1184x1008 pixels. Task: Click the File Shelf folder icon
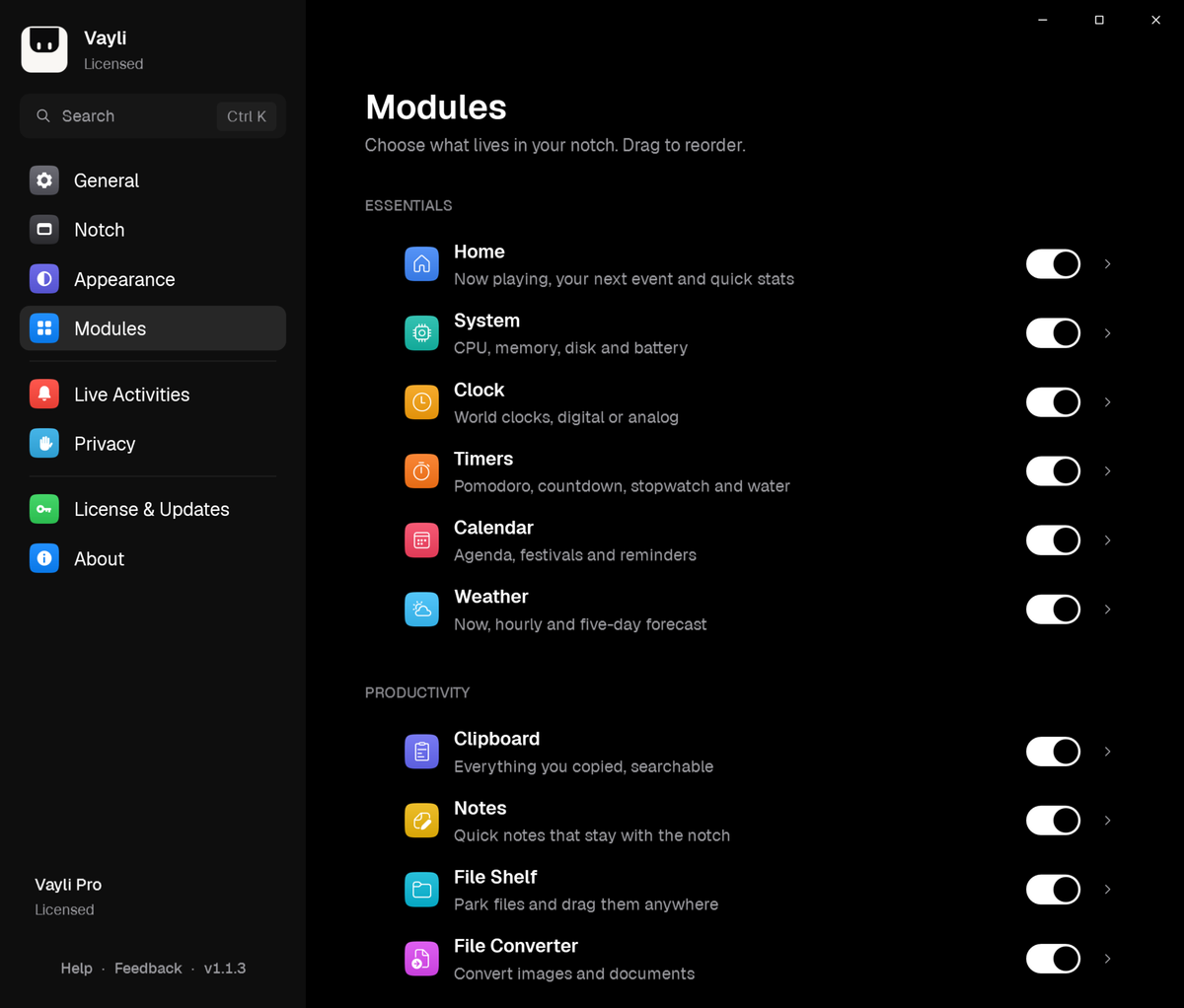[421, 890]
